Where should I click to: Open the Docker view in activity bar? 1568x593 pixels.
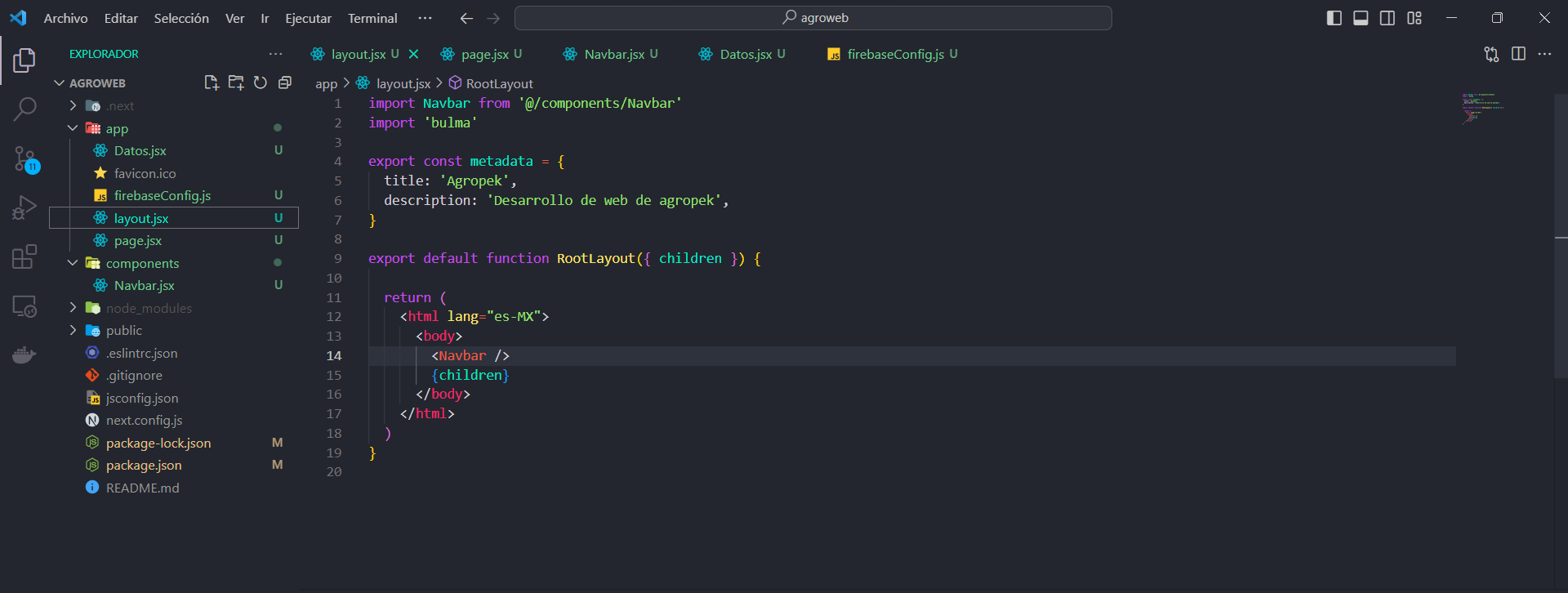[x=24, y=355]
